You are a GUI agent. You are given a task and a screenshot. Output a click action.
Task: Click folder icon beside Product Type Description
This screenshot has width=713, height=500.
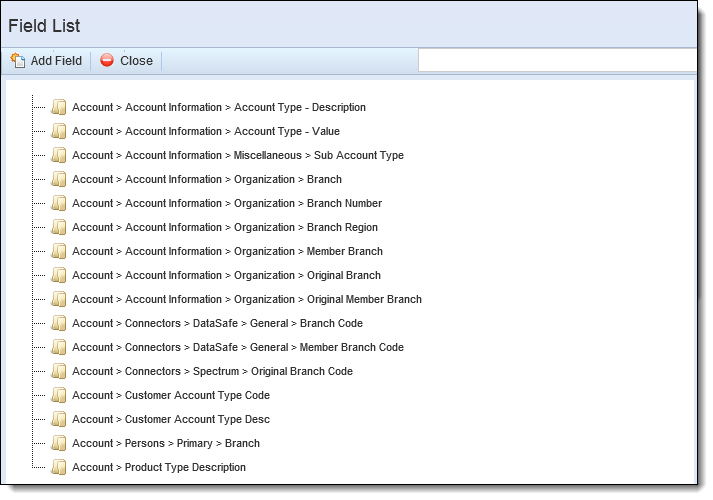[59, 467]
